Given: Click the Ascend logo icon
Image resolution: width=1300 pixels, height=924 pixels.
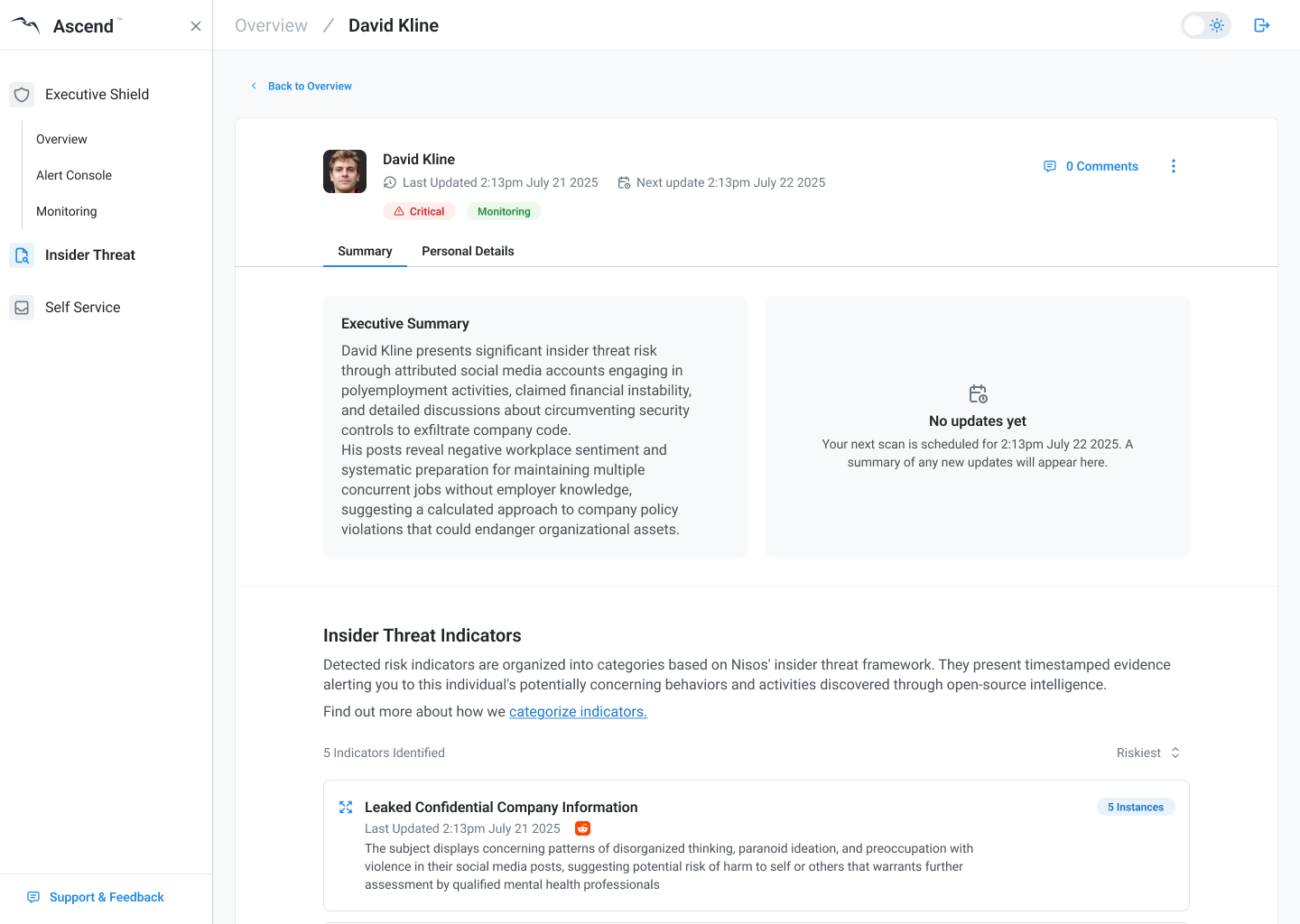Looking at the screenshot, I should (25, 25).
